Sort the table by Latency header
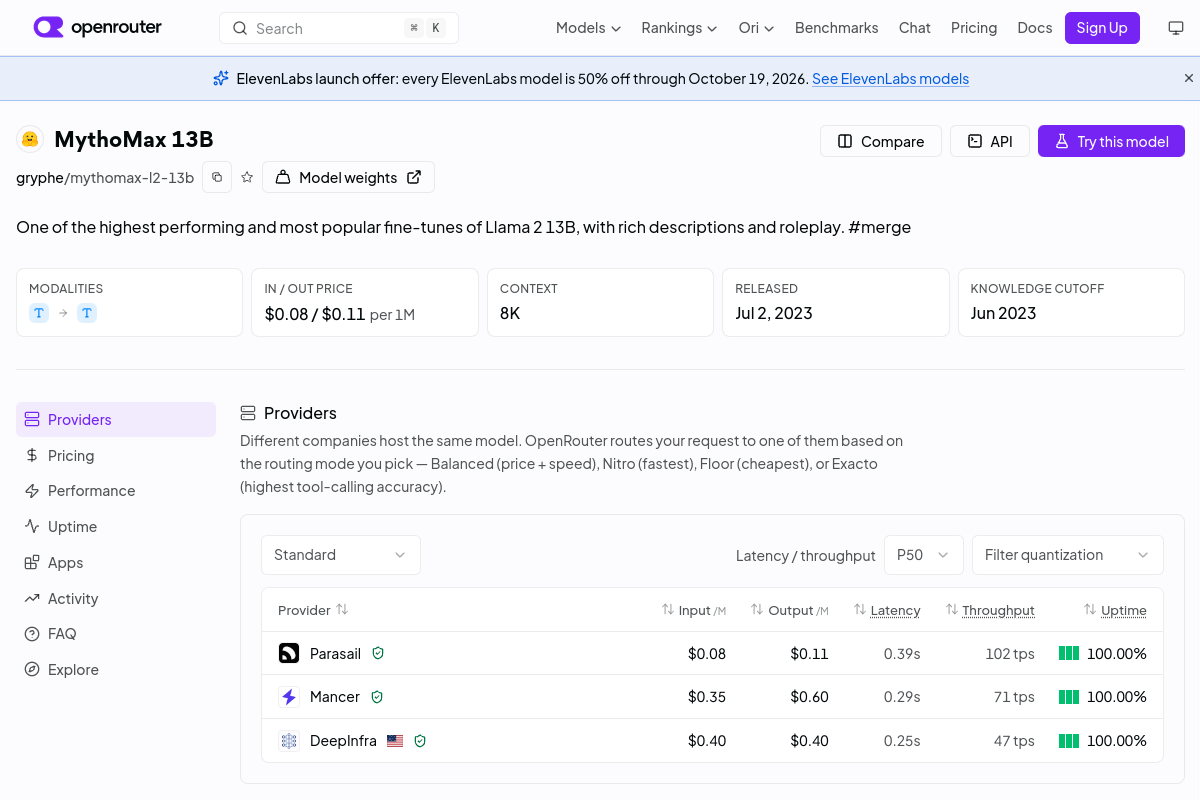 (x=887, y=610)
